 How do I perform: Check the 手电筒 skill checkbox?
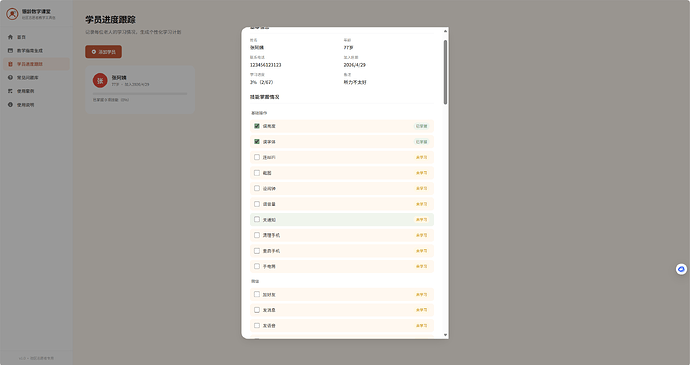[x=257, y=266]
